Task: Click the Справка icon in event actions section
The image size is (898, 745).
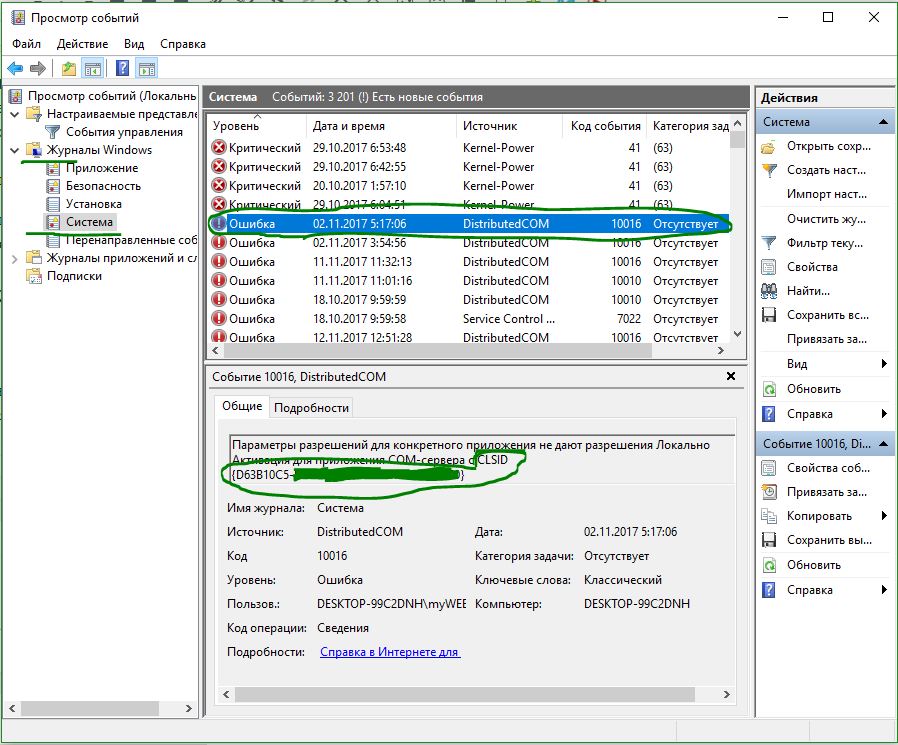Action: point(769,590)
